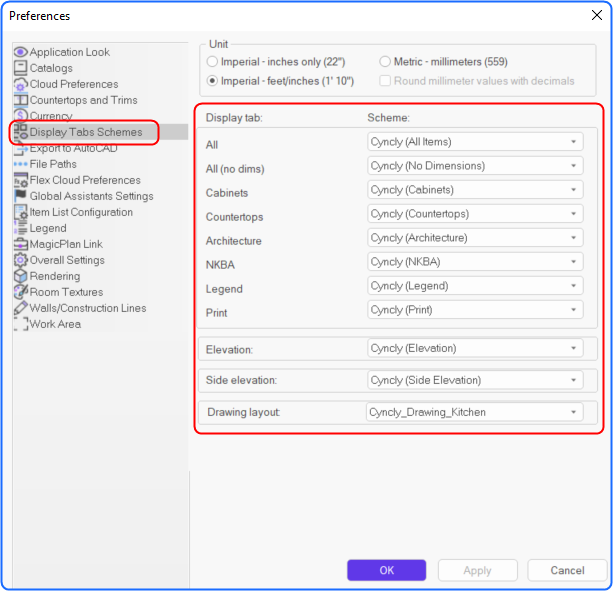The width and height of the screenshot is (613, 591).
Task: Go to Cloud Preferences page
Action: pyautogui.click(x=74, y=84)
